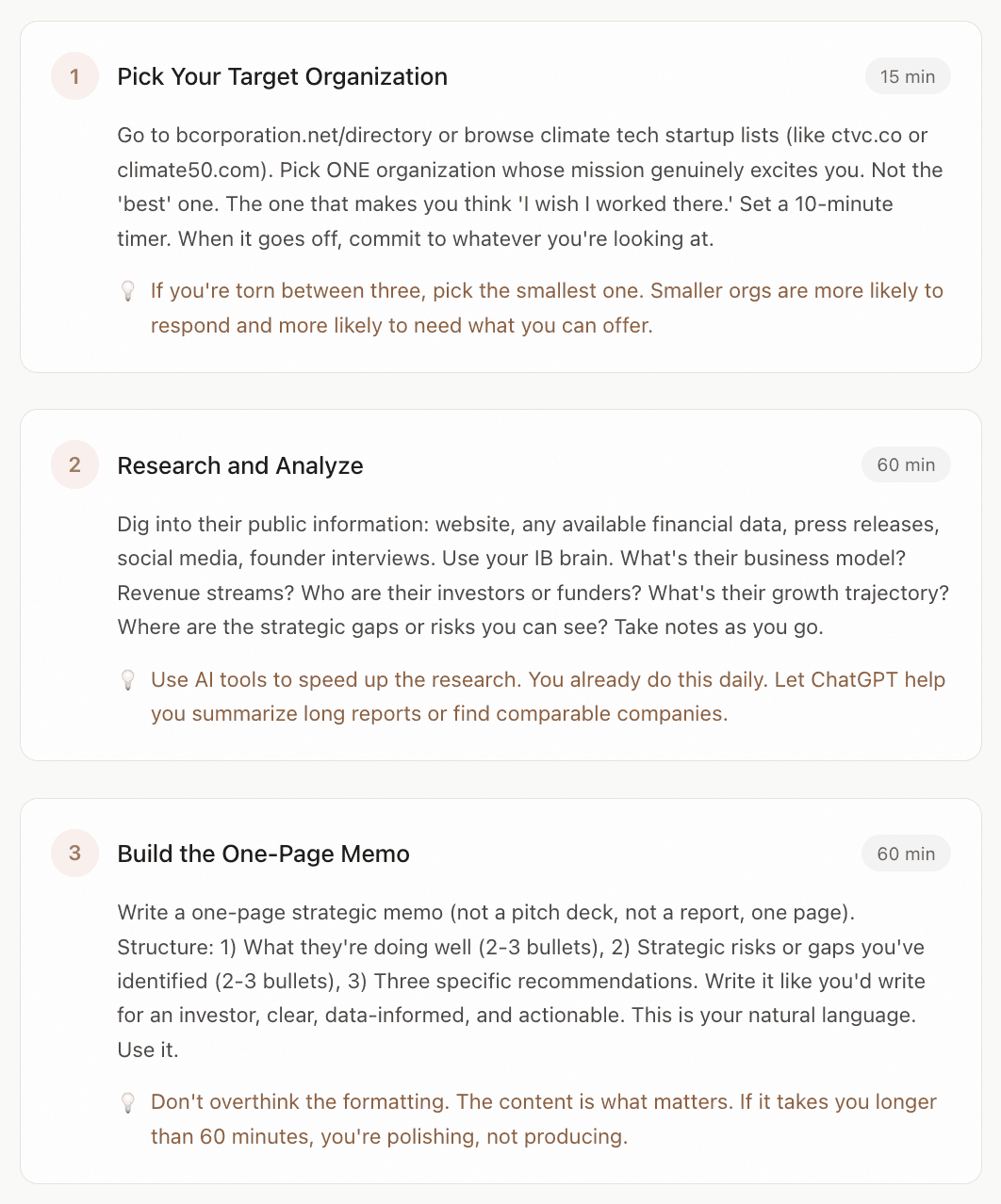
Task: Click the tip about using AI tools for research
Action: click(547, 697)
